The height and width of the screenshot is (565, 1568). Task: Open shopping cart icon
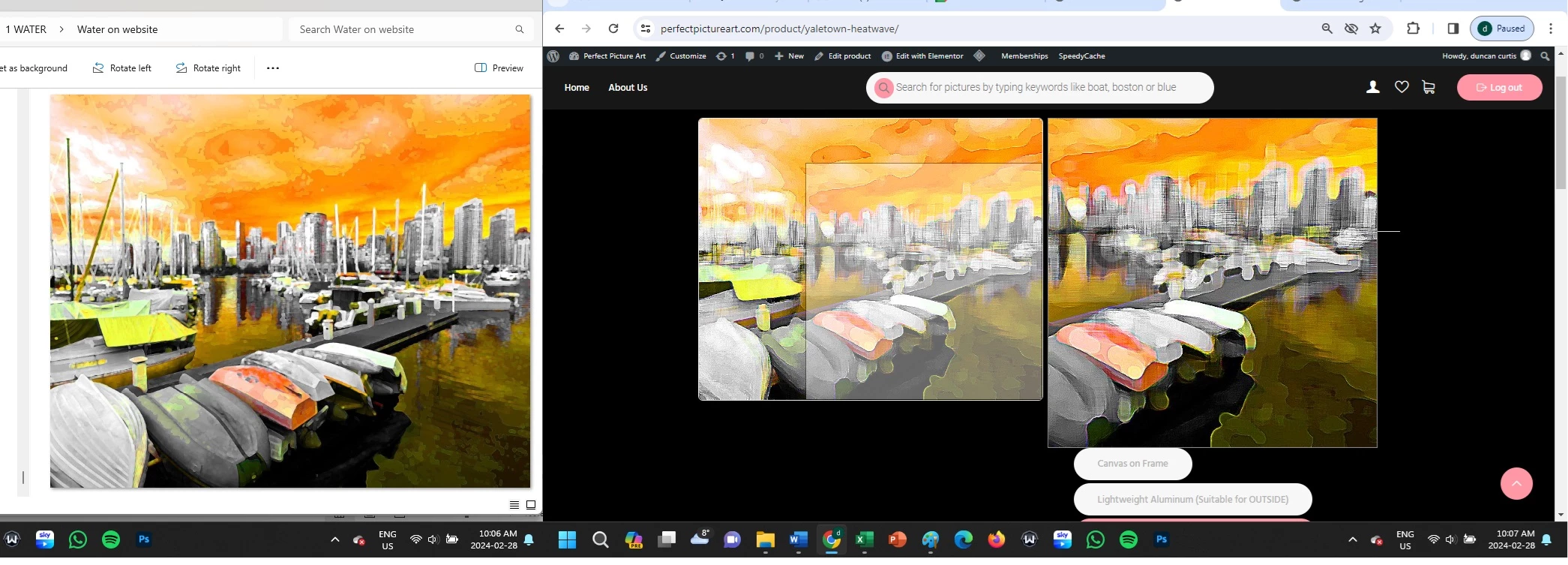(1429, 87)
